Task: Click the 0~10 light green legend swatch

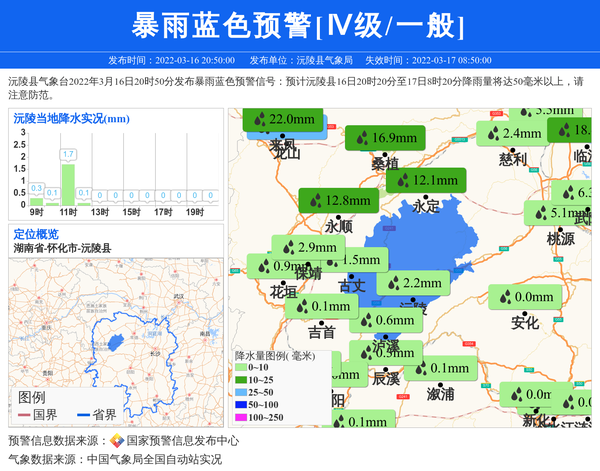Action: [x=240, y=368]
